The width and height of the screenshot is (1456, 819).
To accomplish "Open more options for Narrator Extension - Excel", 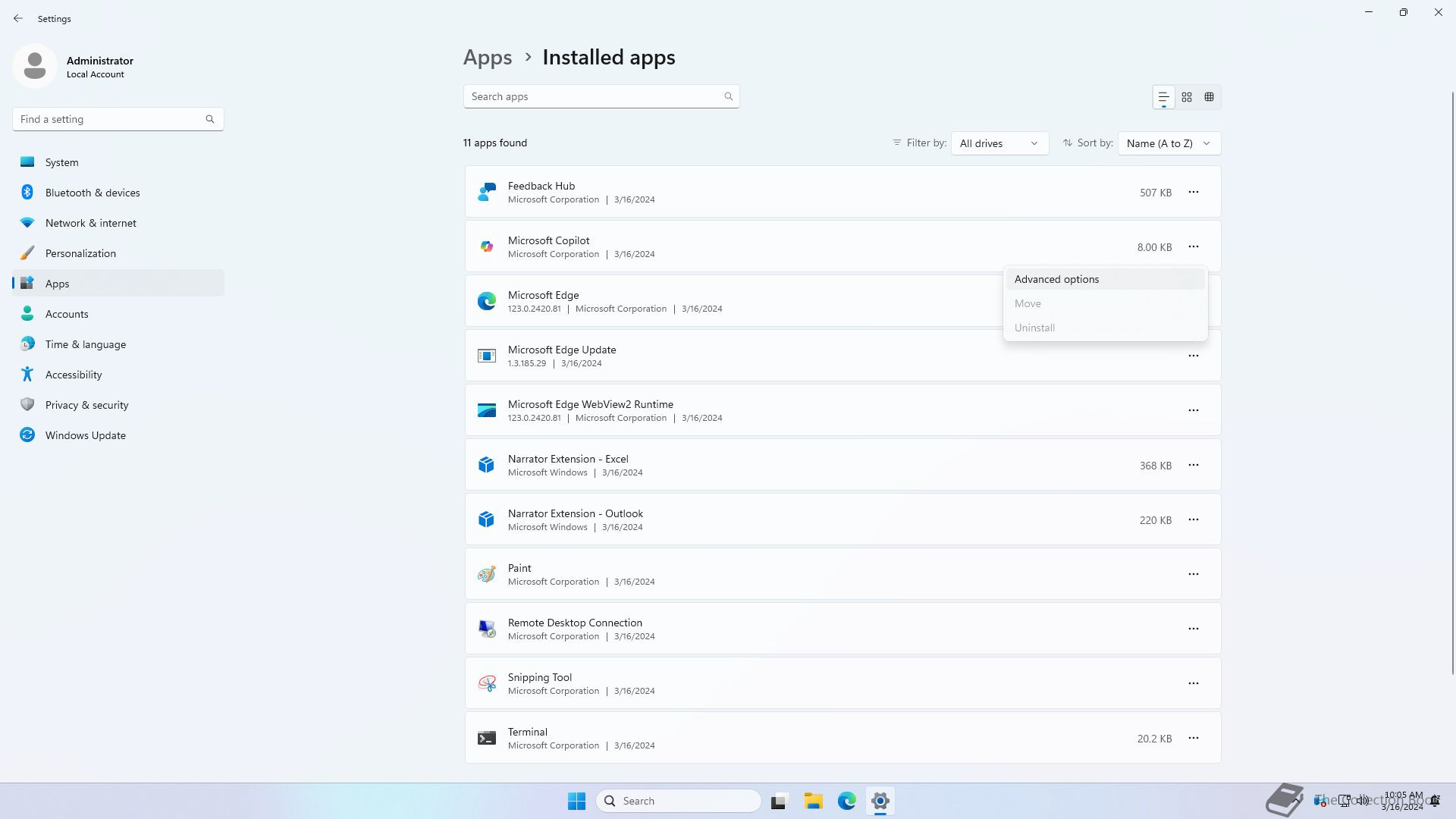I will [x=1194, y=466].
